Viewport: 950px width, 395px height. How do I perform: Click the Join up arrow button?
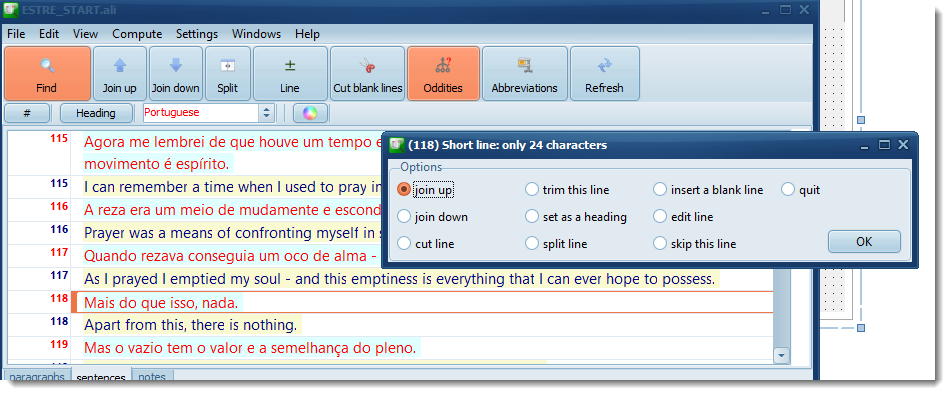[119, 73]
